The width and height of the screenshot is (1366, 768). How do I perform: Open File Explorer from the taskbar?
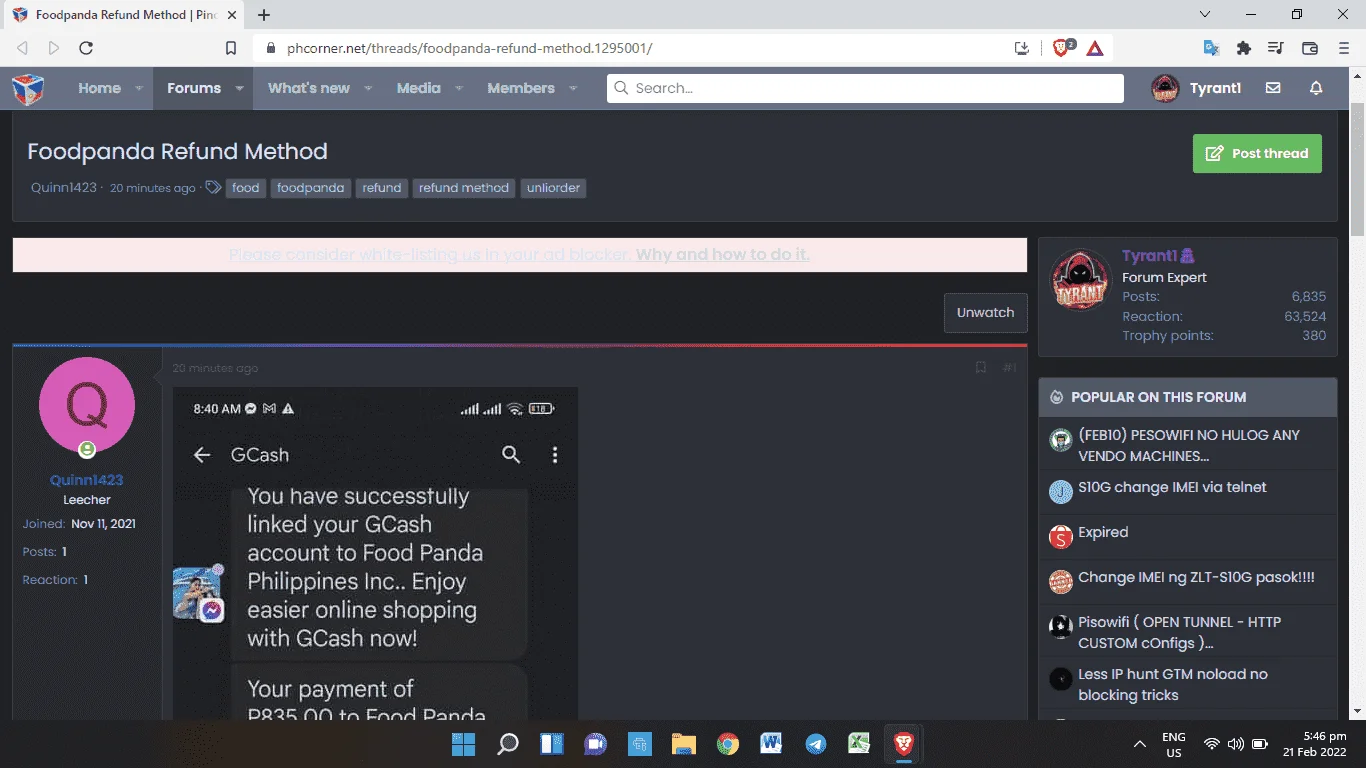pyautogui.click(x=684, y=744)
